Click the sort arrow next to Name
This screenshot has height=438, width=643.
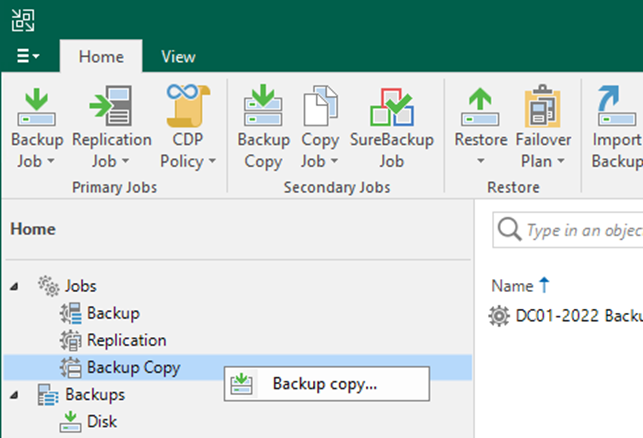pyautogui.click(x=544, y=285)
